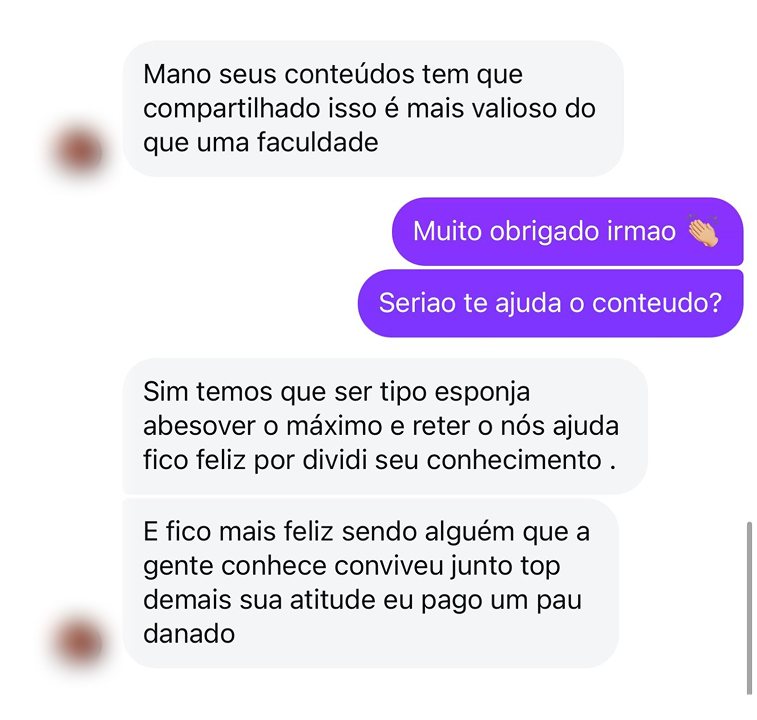Viewport: 757px width, 720px height.
Task: Click the word 'Mano' starting the chat
Action: 177,75
